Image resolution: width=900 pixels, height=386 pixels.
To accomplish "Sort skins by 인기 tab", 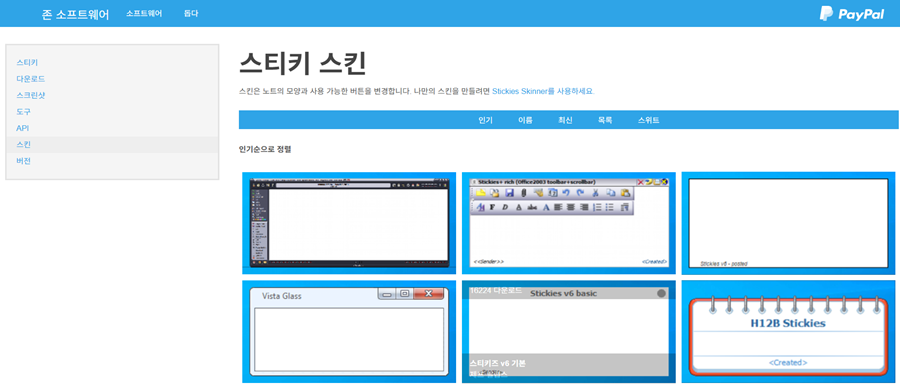I will [485, 120].
